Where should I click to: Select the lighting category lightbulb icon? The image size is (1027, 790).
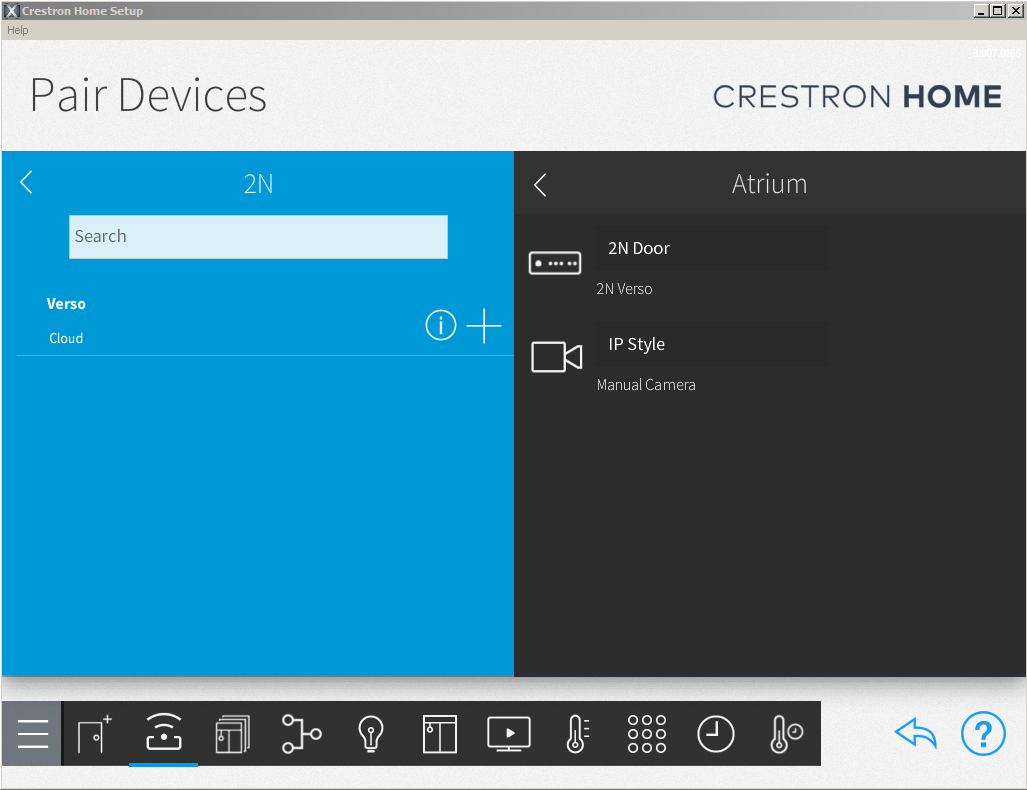[x=370, y=733]
